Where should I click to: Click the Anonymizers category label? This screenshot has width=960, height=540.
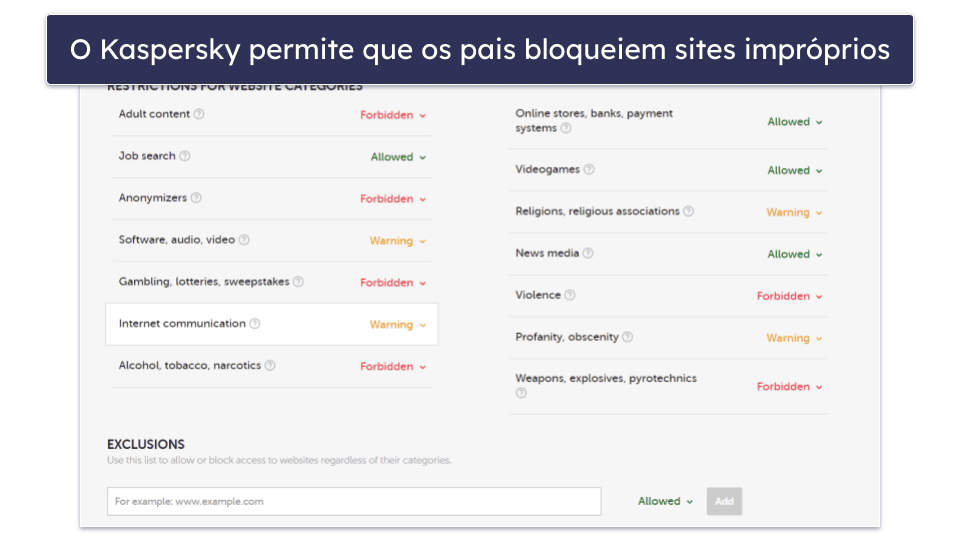click(x=152, y=198)
